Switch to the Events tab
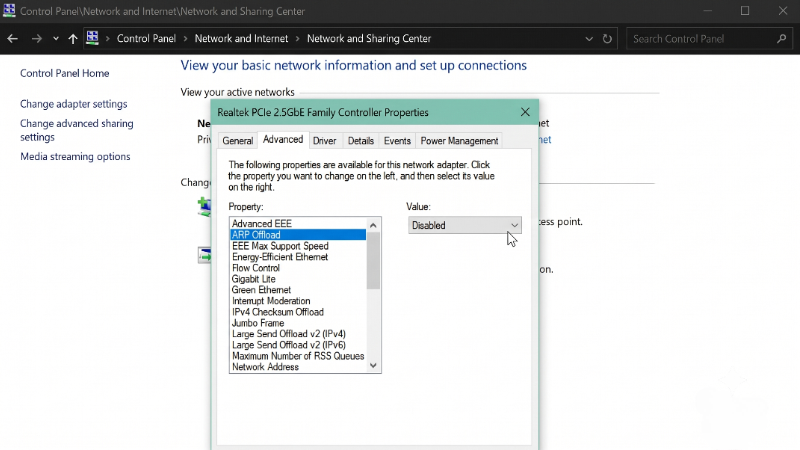800x450 pixels. pos(397,141)
